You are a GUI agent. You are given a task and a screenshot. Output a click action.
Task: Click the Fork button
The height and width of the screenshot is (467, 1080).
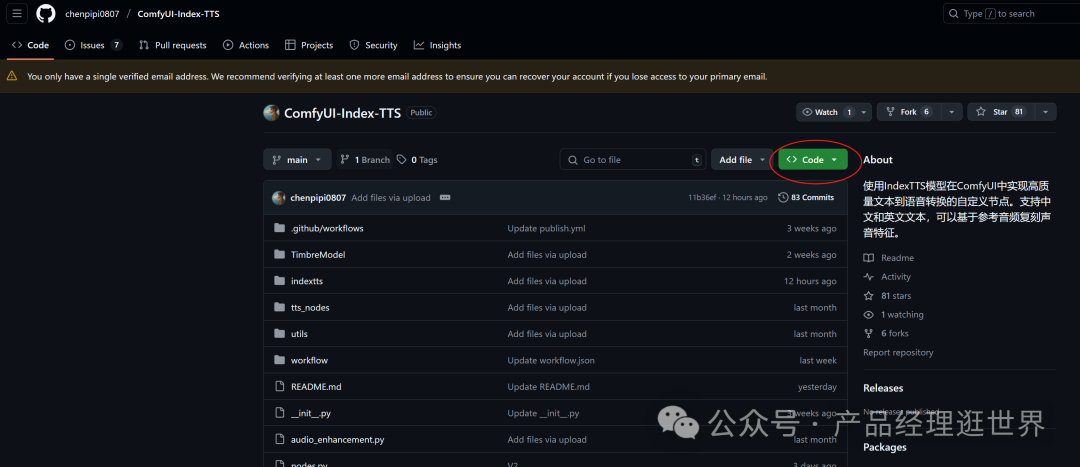pos(909,112)
